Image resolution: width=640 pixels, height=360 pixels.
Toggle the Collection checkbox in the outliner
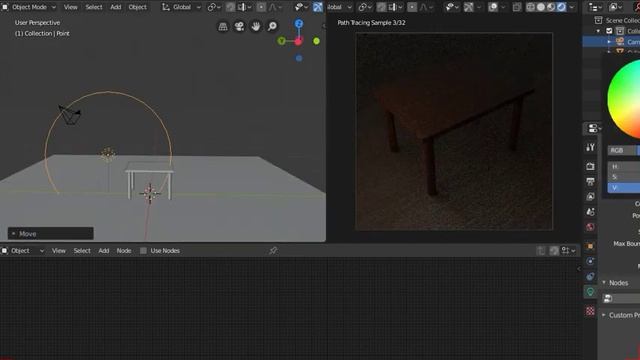609,31
